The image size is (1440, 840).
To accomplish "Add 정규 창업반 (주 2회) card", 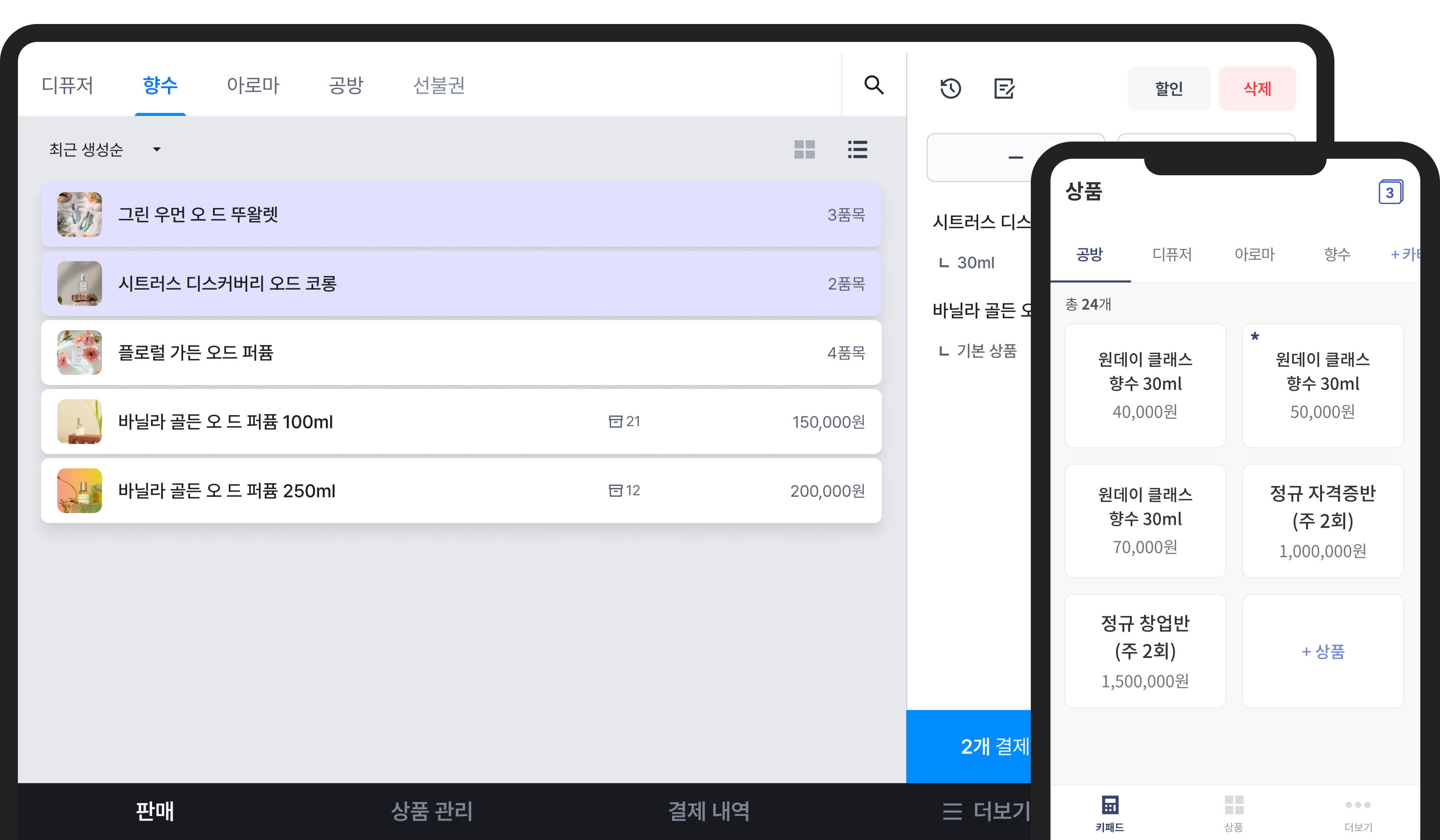I will (1145, 651).
